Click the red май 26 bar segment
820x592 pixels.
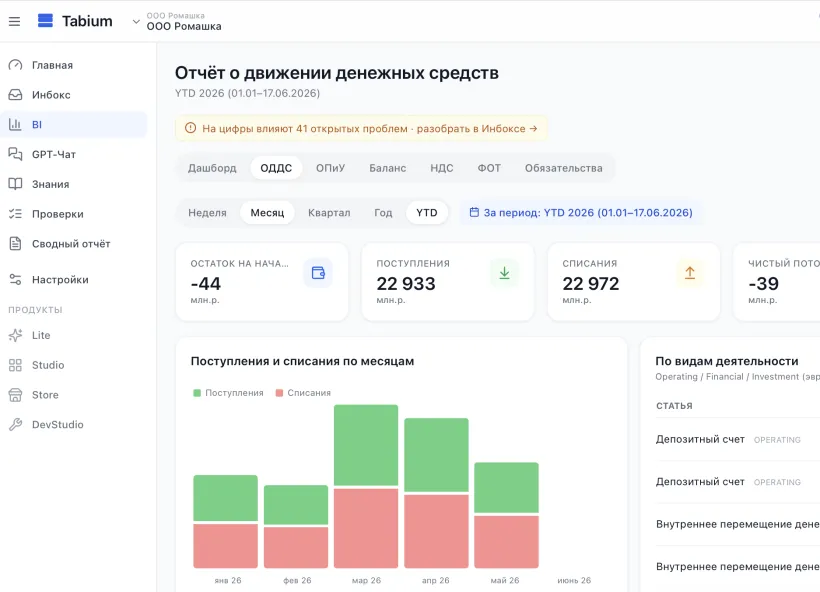506,542
